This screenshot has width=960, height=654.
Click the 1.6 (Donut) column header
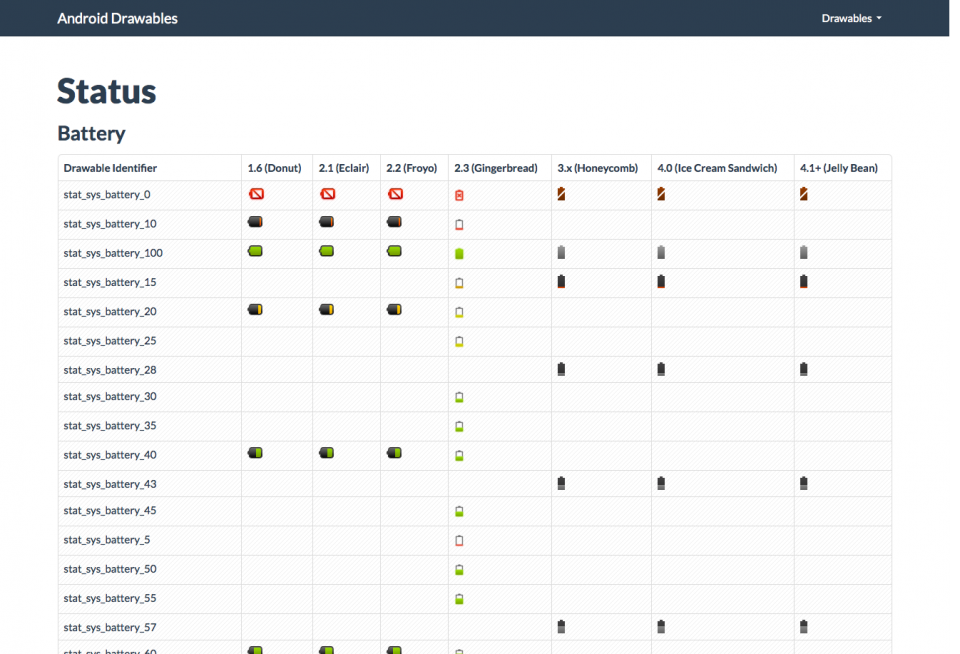tap(274, 168)
